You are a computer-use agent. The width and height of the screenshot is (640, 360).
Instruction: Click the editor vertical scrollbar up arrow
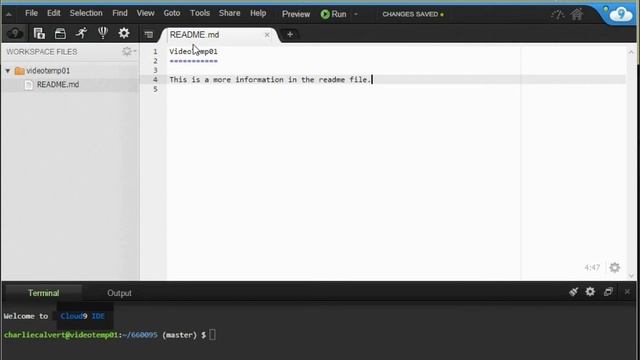point(631,52)
